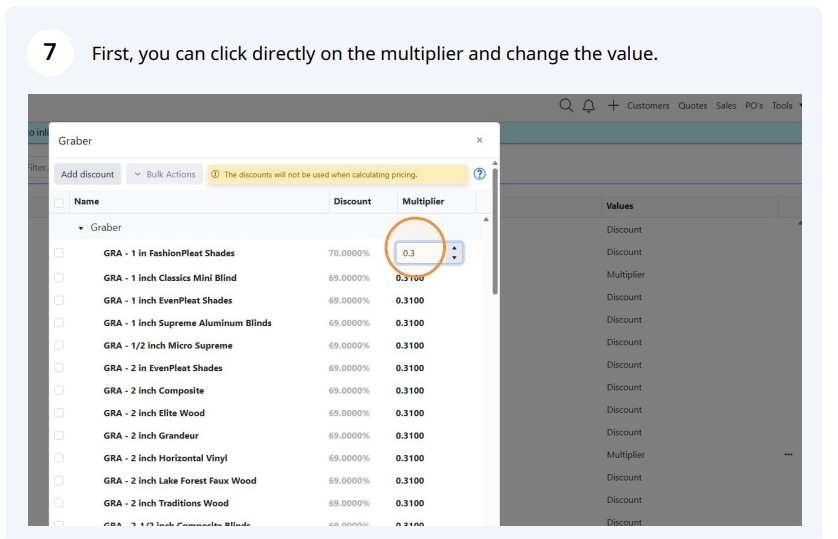
Task: Sort by Name column header
Action: coord(87,201)
